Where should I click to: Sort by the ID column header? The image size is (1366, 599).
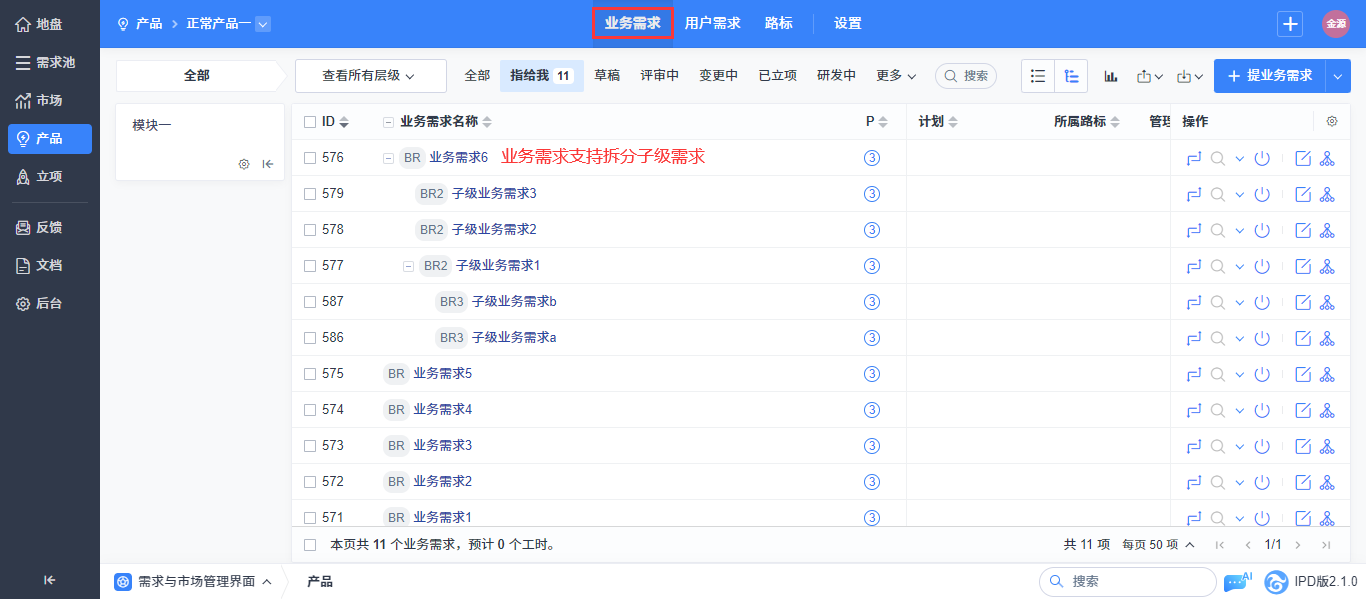point(335,122)
